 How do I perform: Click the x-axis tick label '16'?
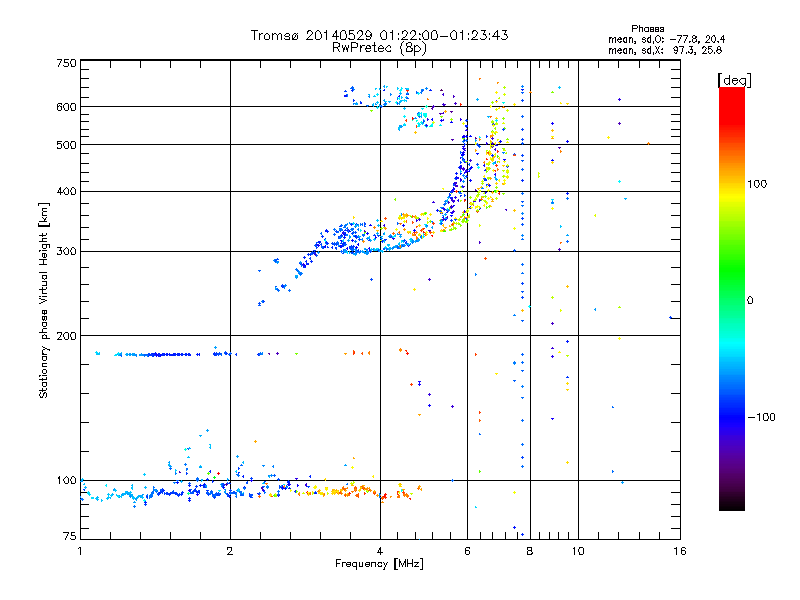pos(680,551)
